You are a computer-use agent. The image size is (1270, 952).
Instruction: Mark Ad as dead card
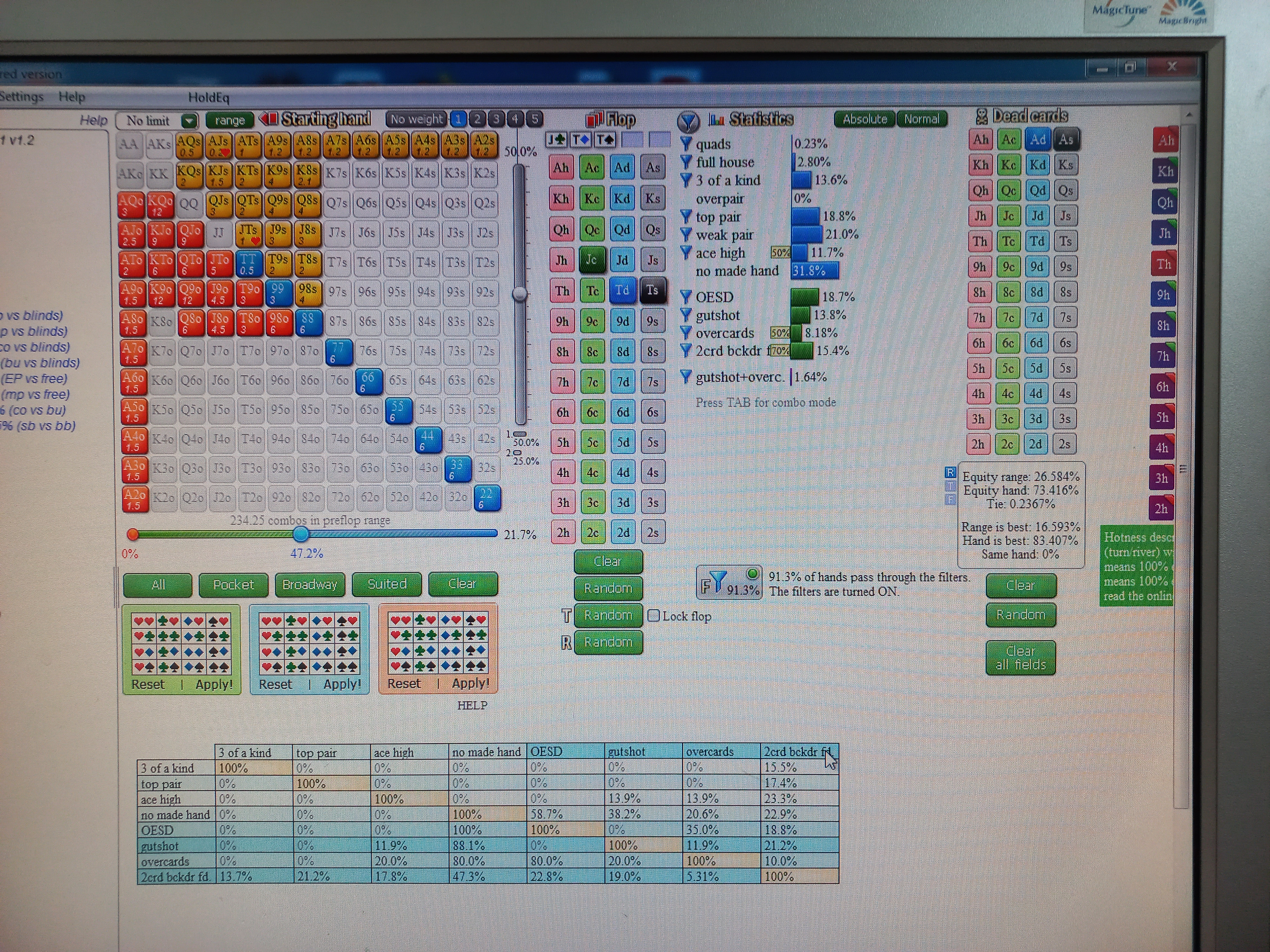point(1037,139)
